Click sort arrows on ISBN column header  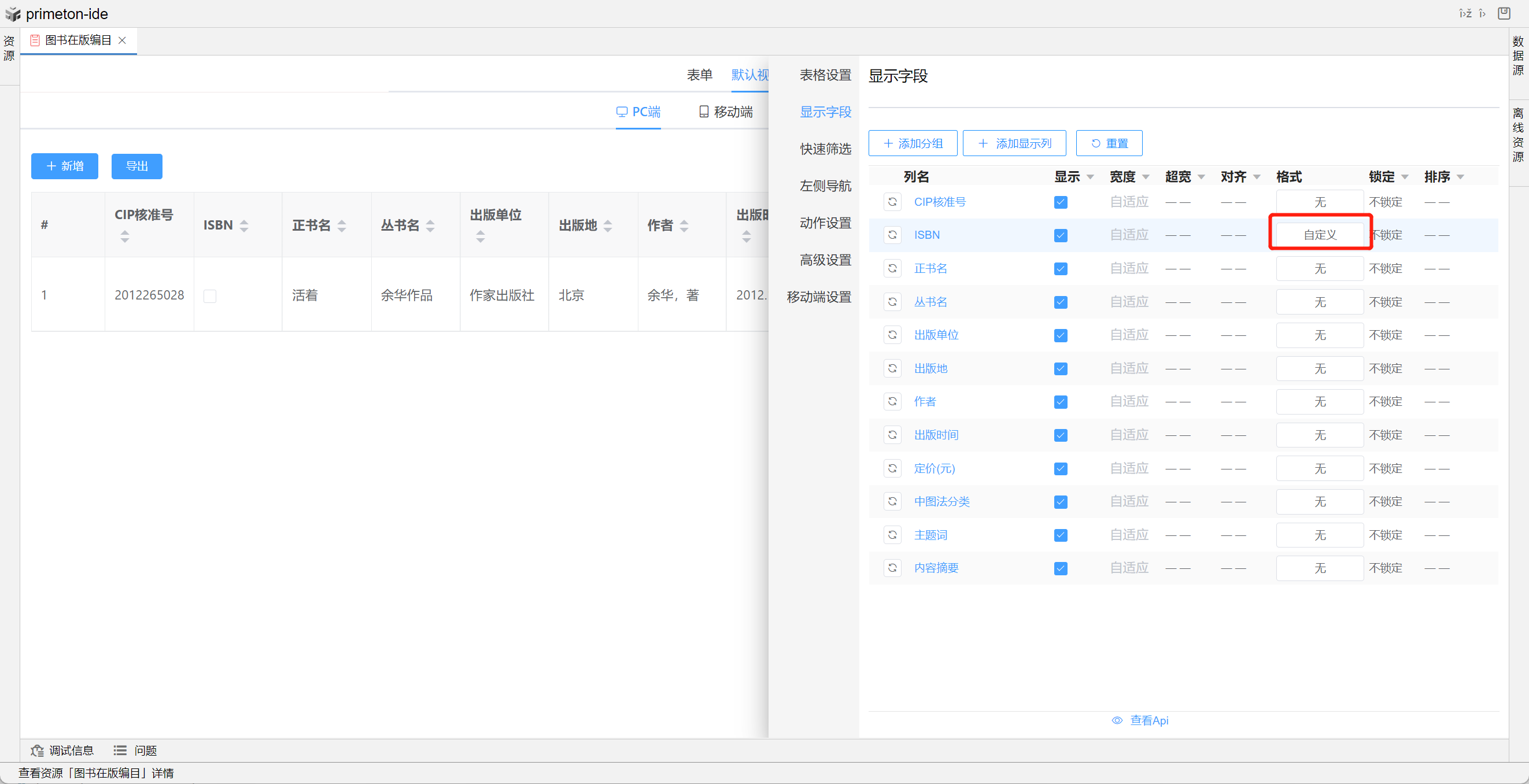244,225
